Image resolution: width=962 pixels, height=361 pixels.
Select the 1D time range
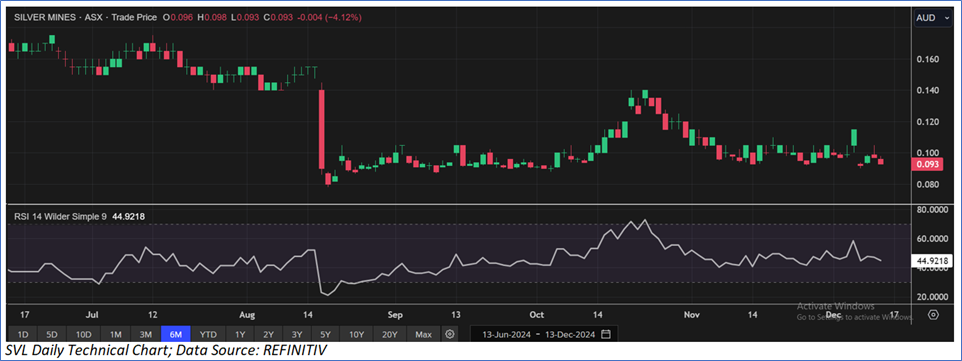coord(22,335)
